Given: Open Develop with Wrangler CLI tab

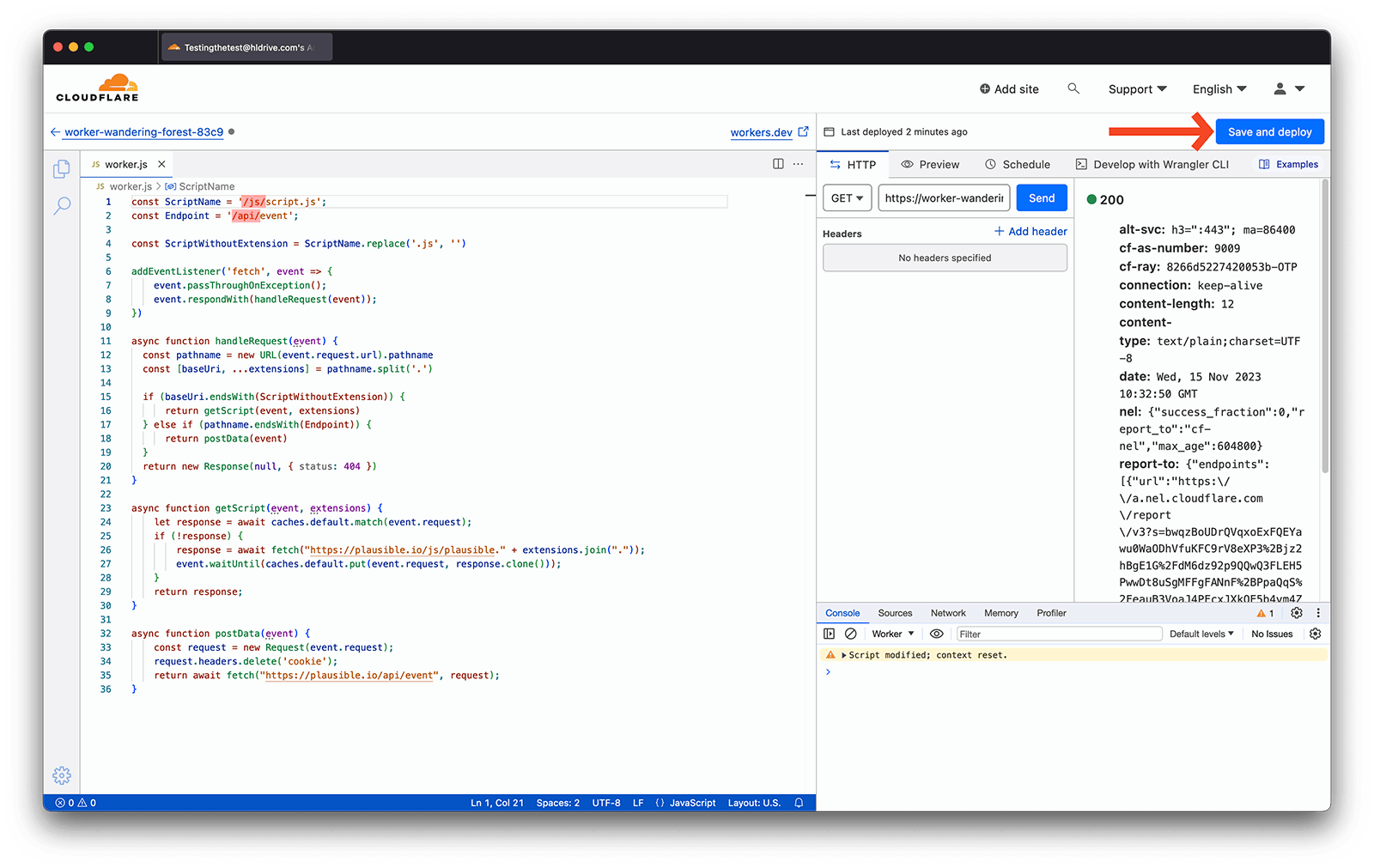Looking at the screenshot, I should click(1152, 164).
